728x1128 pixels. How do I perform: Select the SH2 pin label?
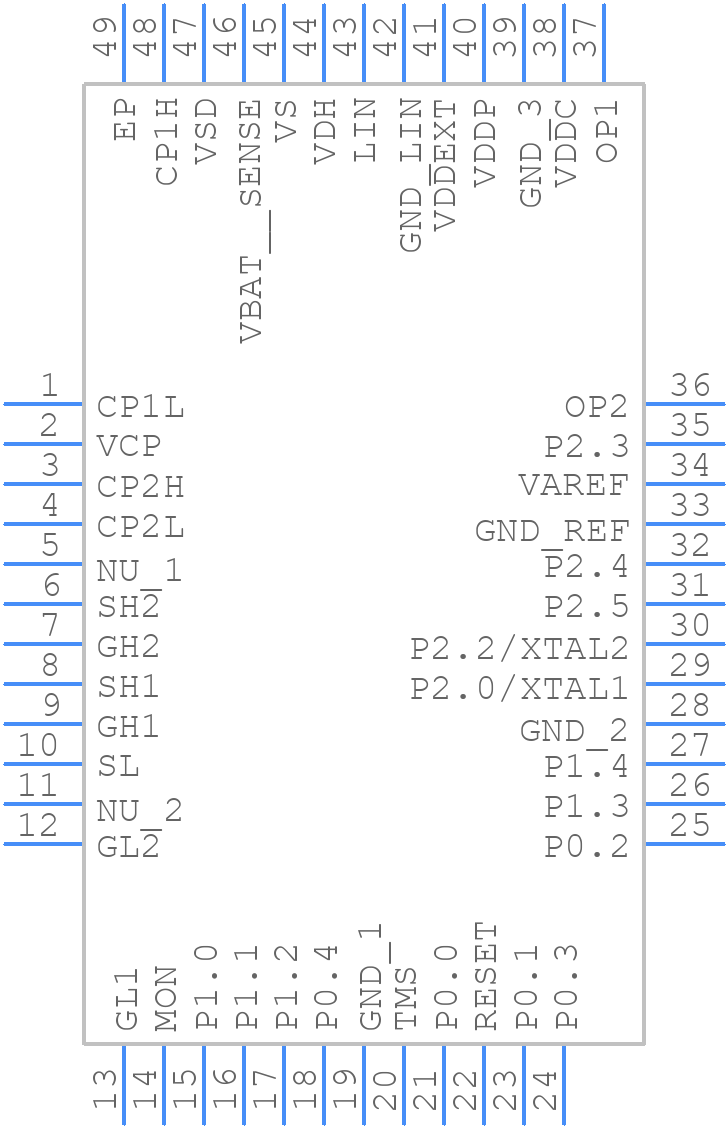coord(128,607)
